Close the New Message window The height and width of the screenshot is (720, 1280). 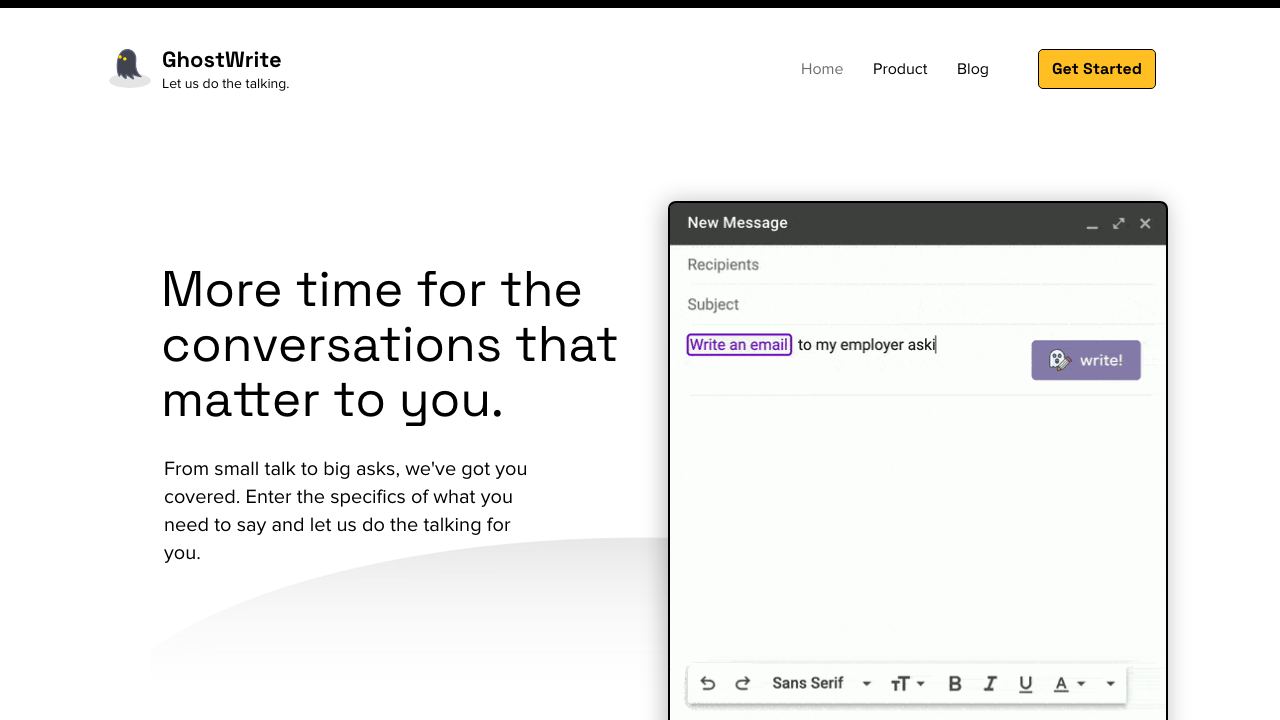1145,223
